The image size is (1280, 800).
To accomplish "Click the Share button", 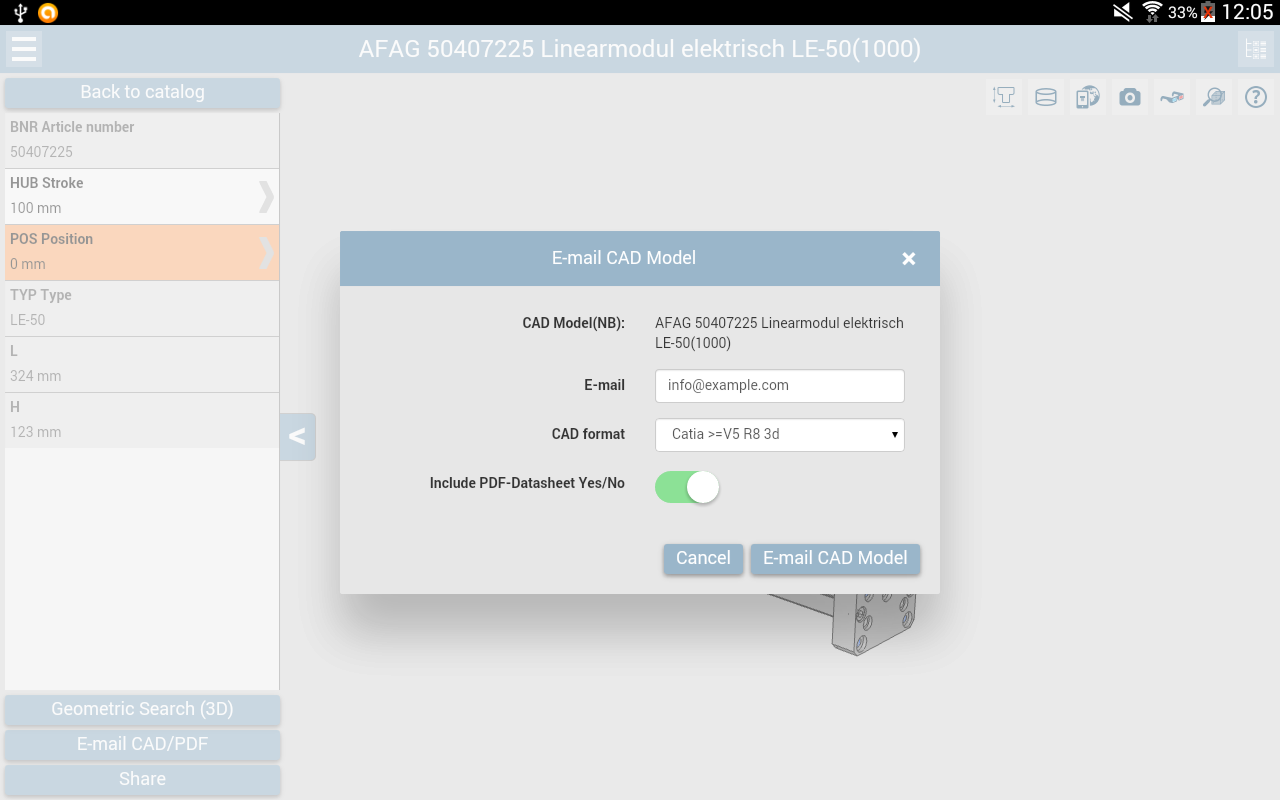I will tap(142, 780).
